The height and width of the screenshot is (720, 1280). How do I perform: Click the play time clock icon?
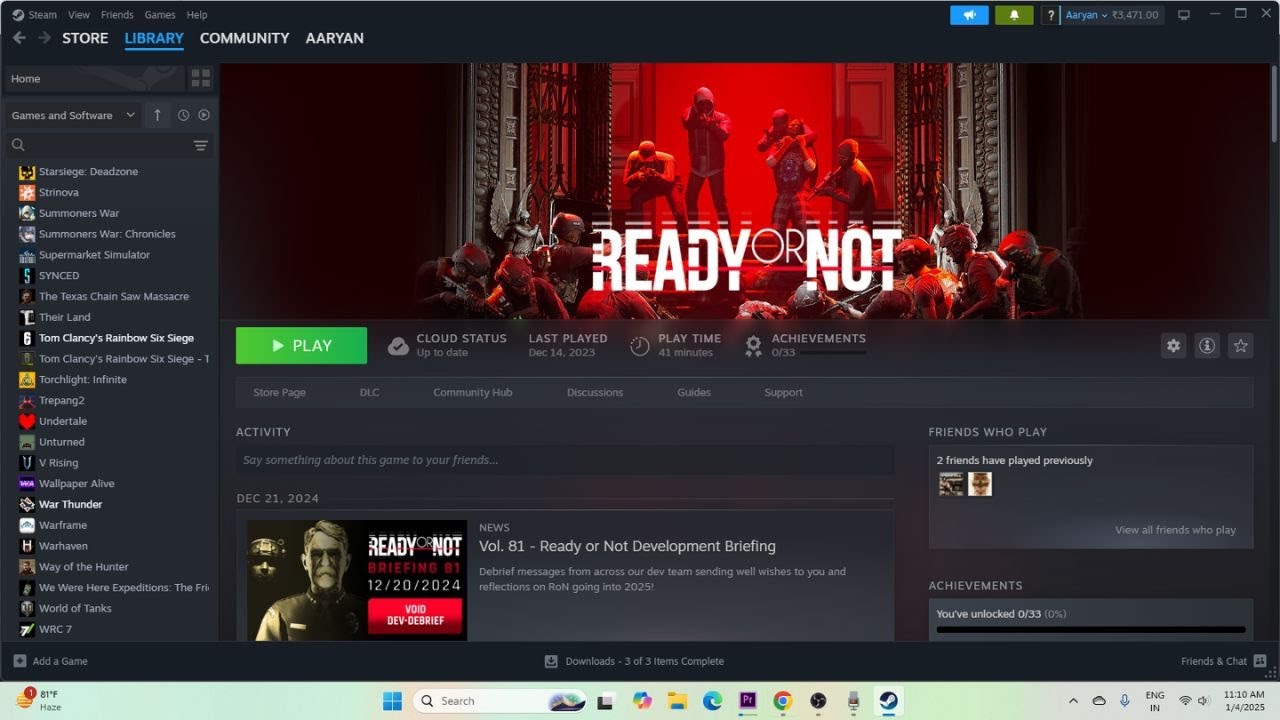point(640,346)
